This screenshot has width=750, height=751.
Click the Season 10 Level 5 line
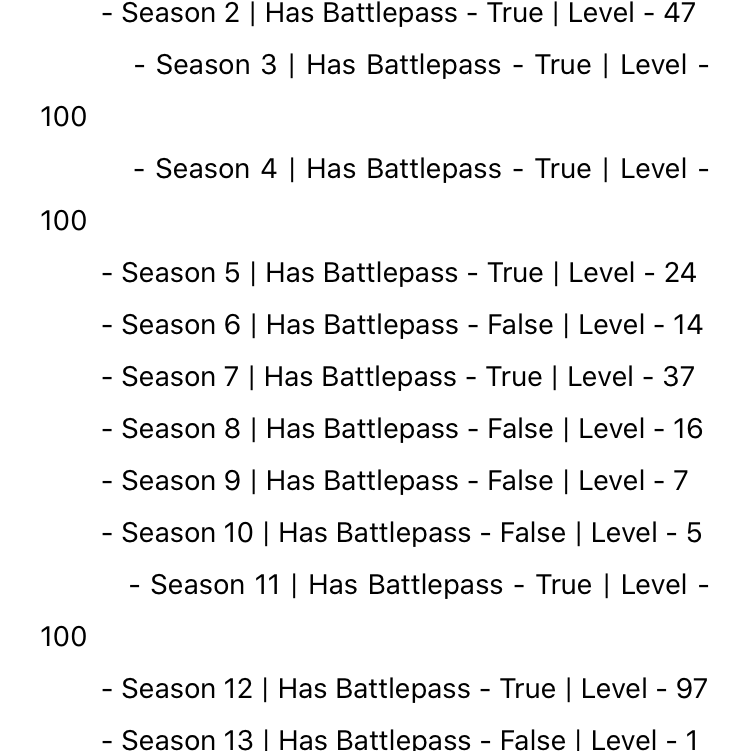pyautogui.click(x=402, y=533)
